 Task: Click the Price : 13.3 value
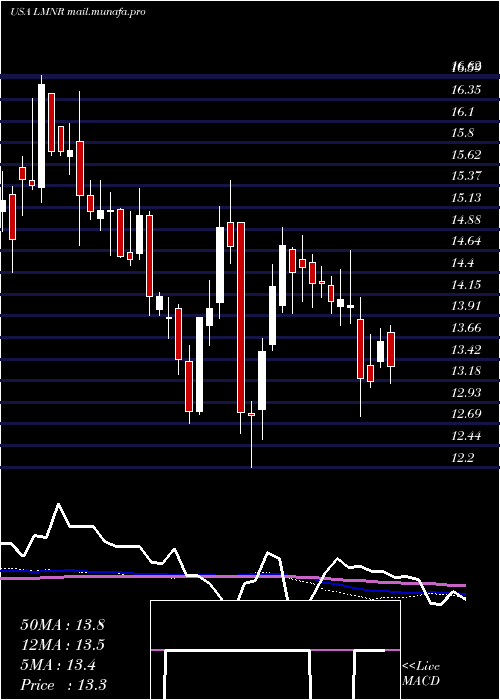(x=63, y=685)
